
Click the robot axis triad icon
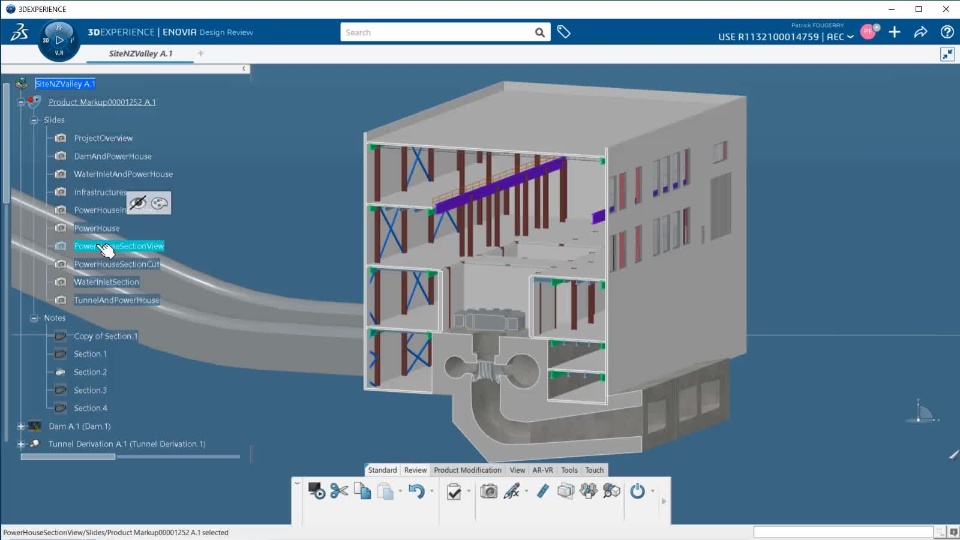(922, 412)
